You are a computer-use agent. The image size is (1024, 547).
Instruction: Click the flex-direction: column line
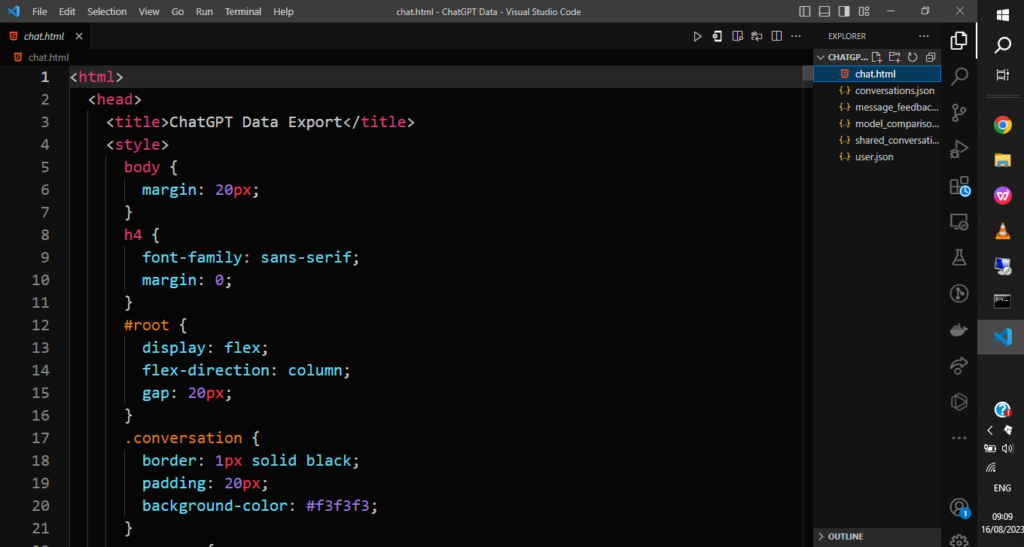tap(246, 370)
